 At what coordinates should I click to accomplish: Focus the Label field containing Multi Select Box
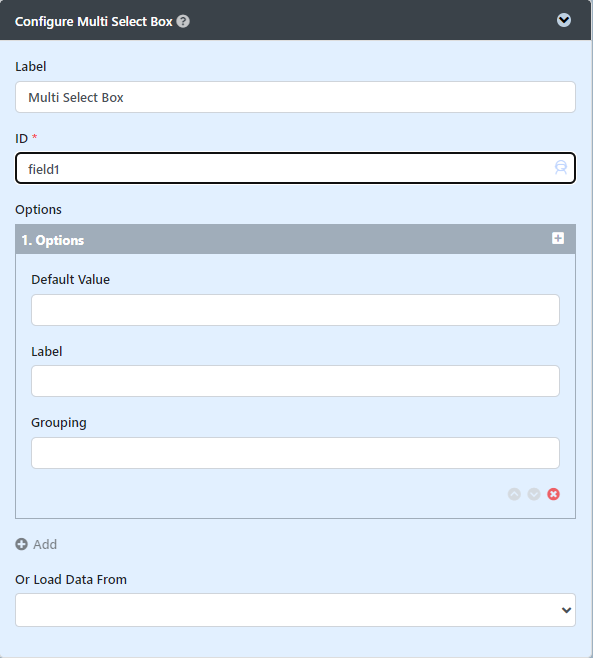(295, 97)
